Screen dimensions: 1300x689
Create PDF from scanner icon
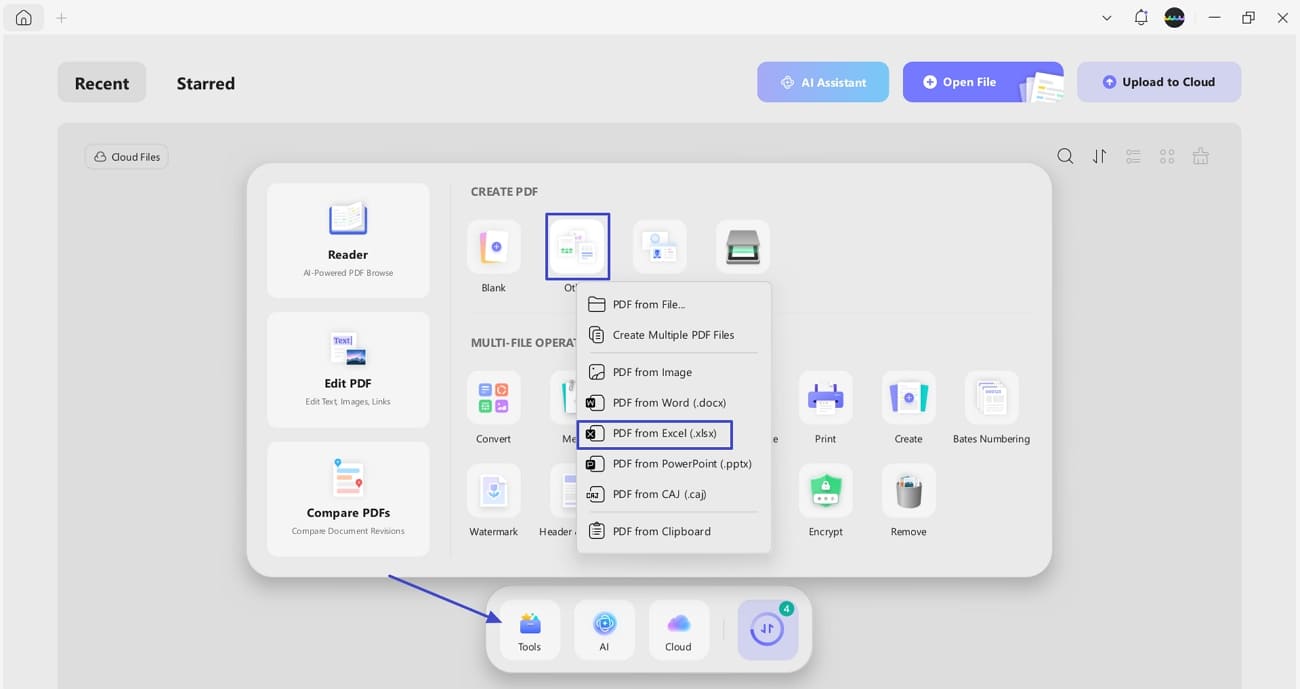pyautogui.click(x=743, y=247)
